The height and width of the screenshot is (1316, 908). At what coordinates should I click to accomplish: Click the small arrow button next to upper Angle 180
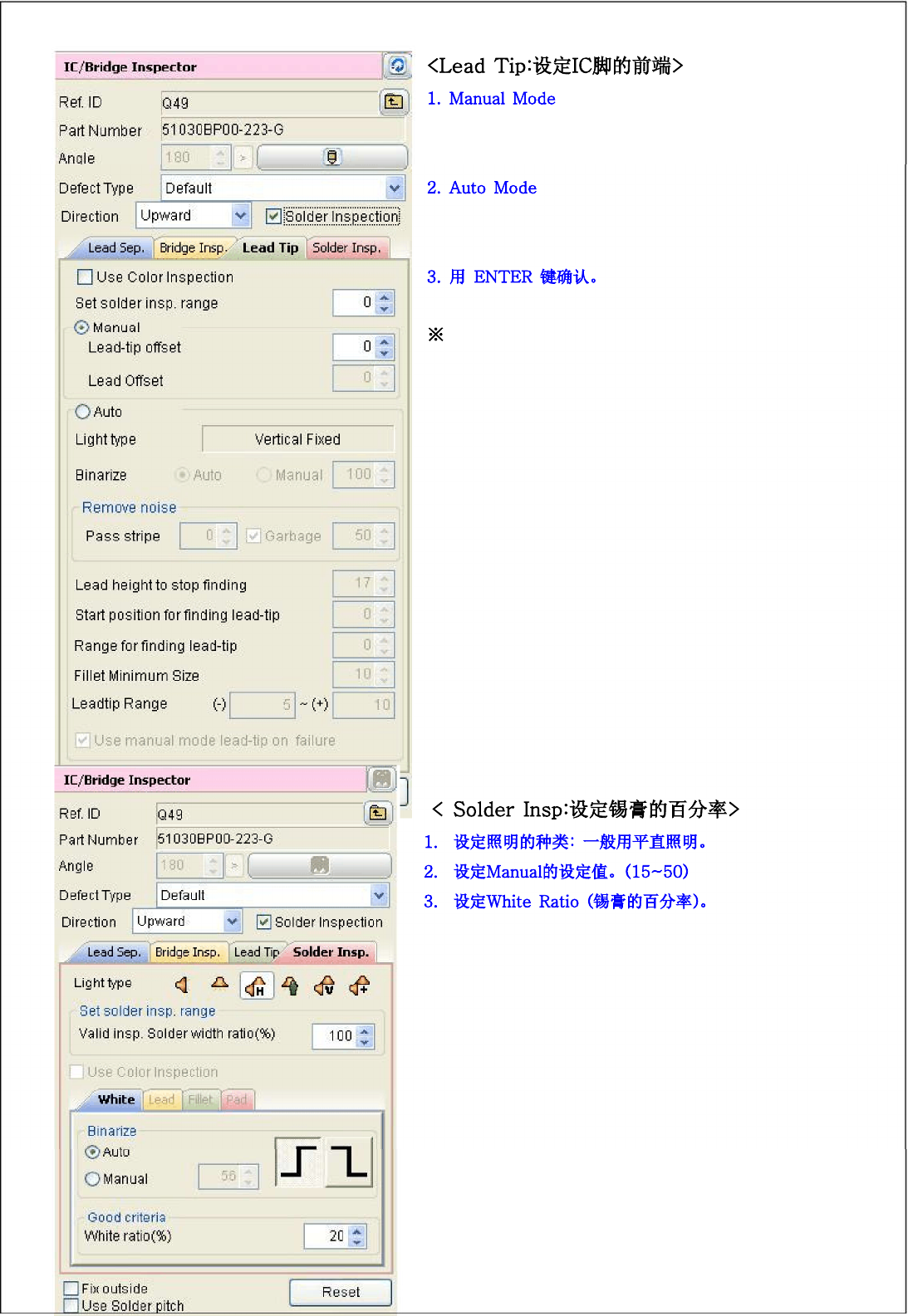[243, 157]
